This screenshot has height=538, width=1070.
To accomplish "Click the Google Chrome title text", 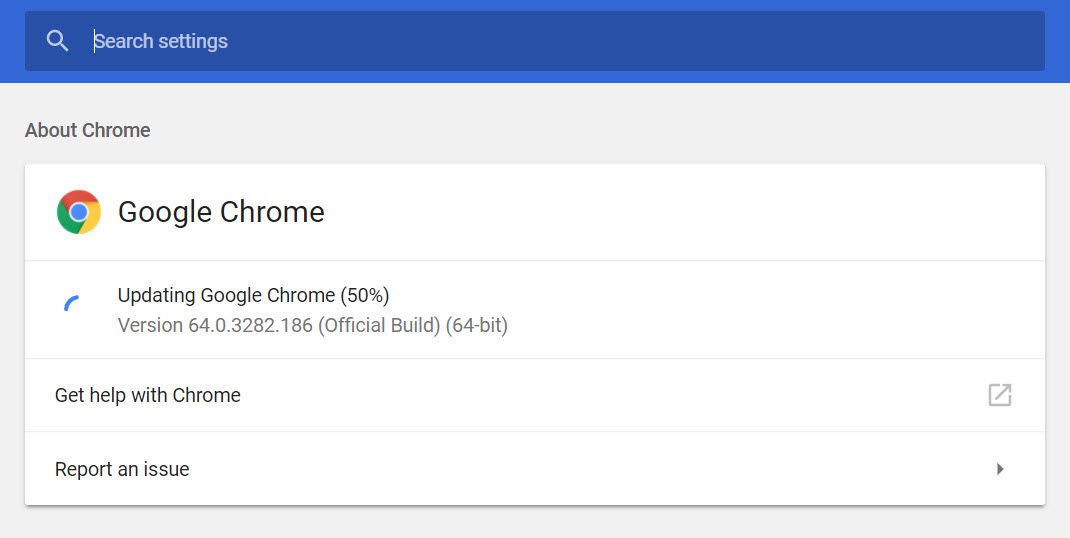I will point(221,212).
